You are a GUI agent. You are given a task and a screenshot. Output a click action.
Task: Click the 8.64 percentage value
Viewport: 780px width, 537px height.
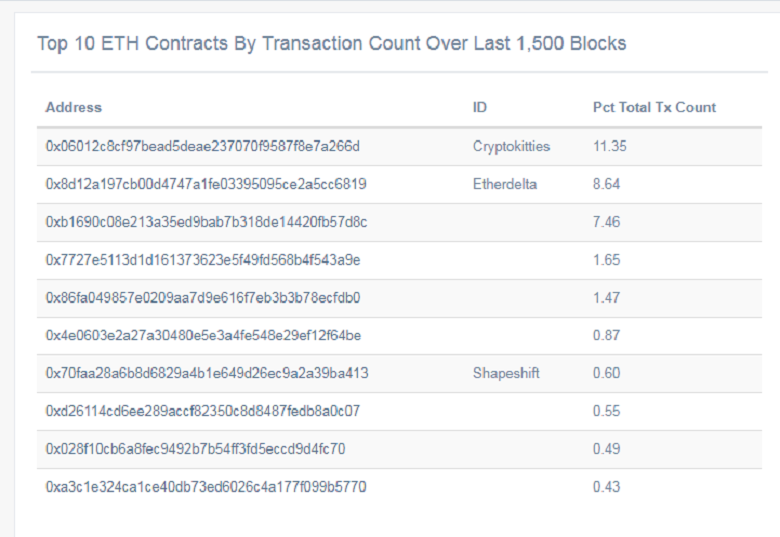[x=606, y=184]
